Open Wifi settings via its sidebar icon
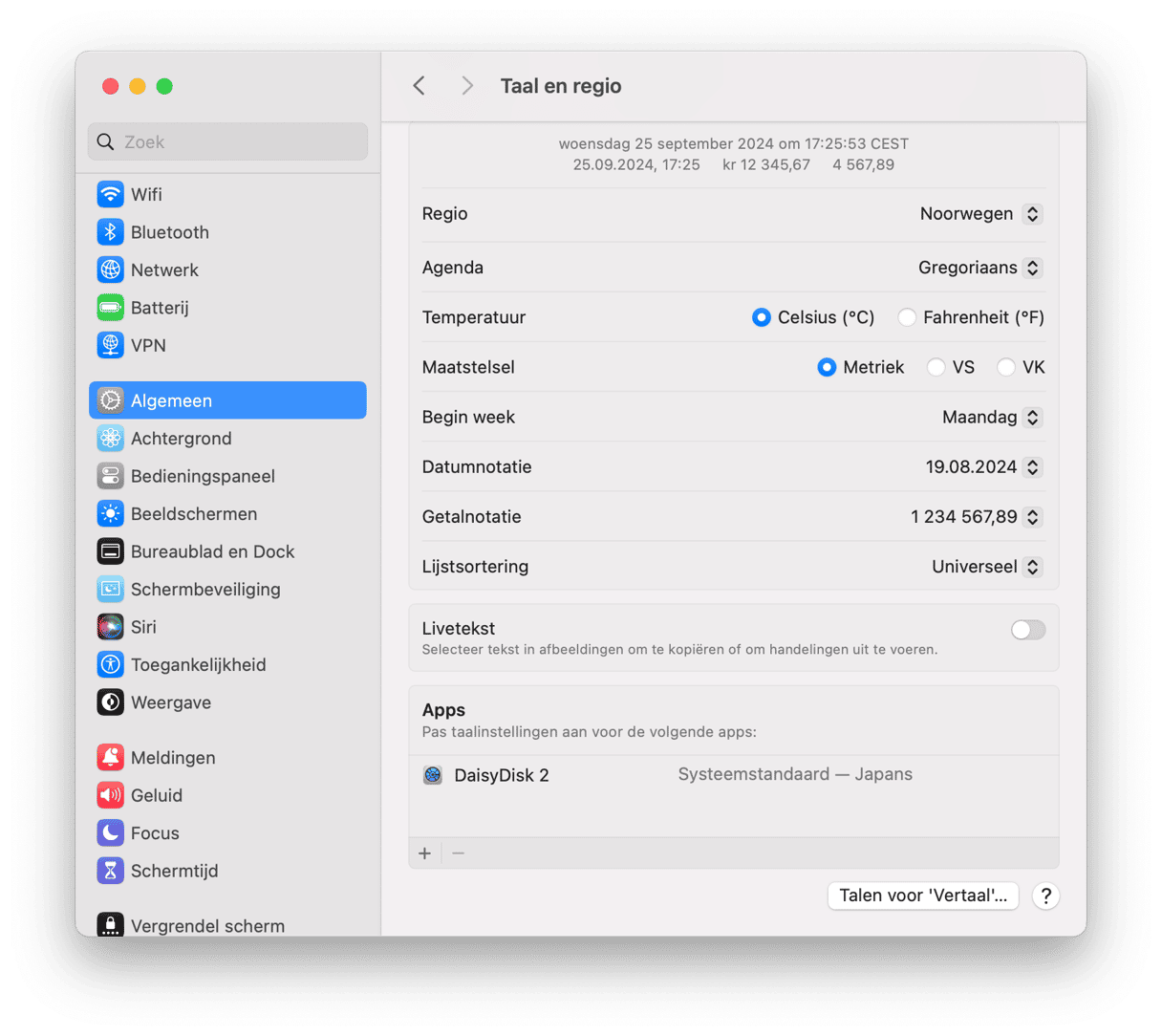 (x=111, y=194)
